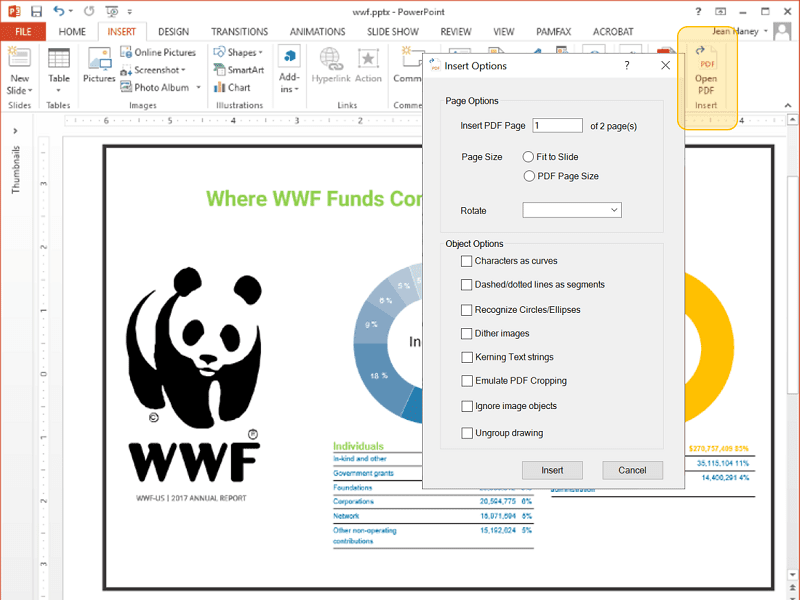
Task: Insert SmartArt graphic
Action: tap(239, 70)
